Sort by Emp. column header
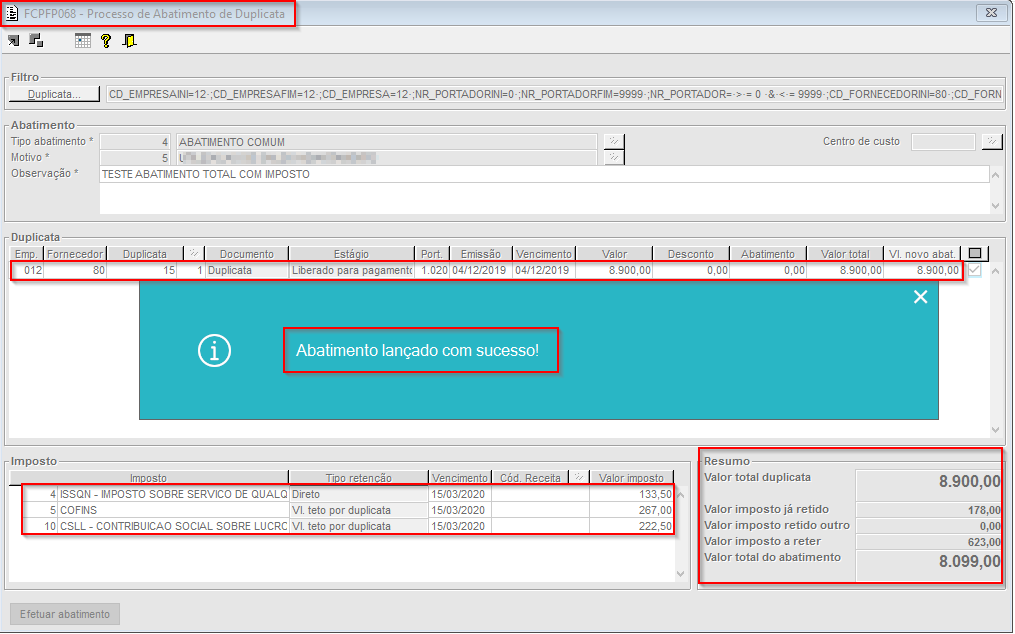1015x634 pixels. 27,254
